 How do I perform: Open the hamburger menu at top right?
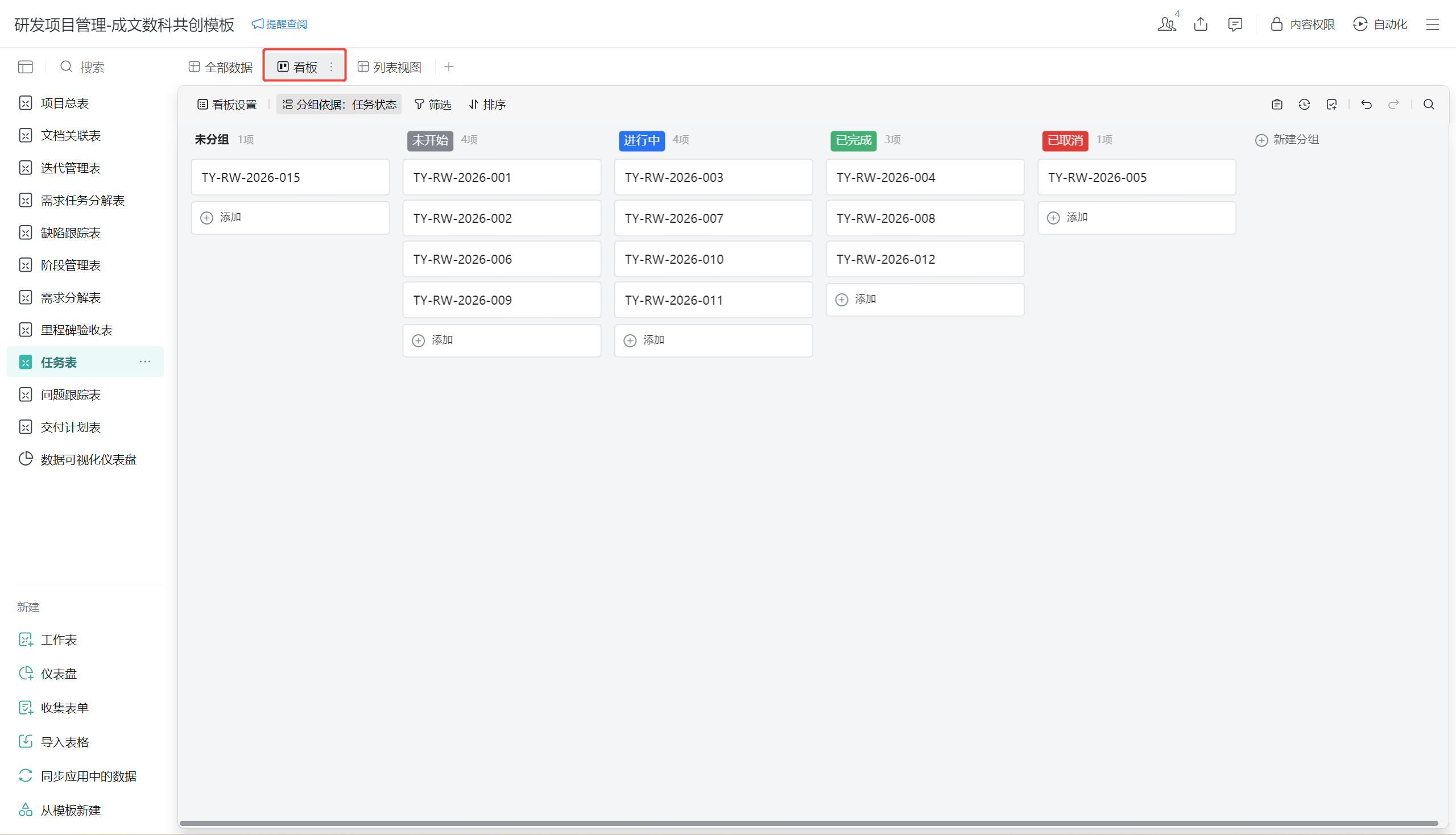(1433, 24)
